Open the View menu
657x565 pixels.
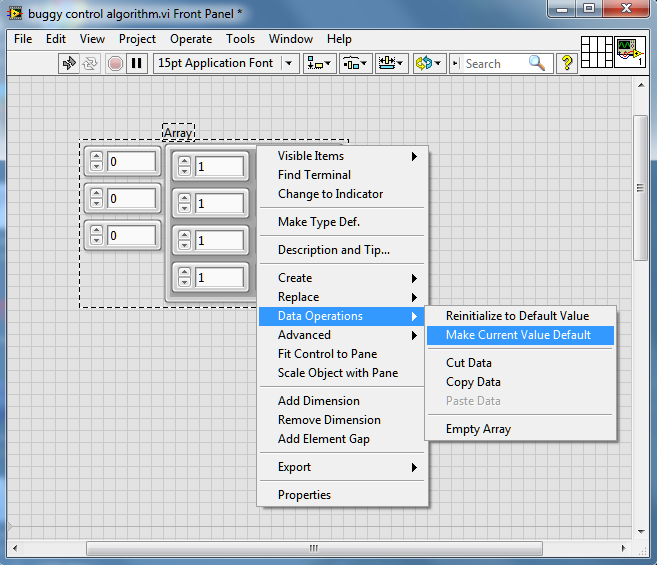pyautogui.click(x=92, y=39)
